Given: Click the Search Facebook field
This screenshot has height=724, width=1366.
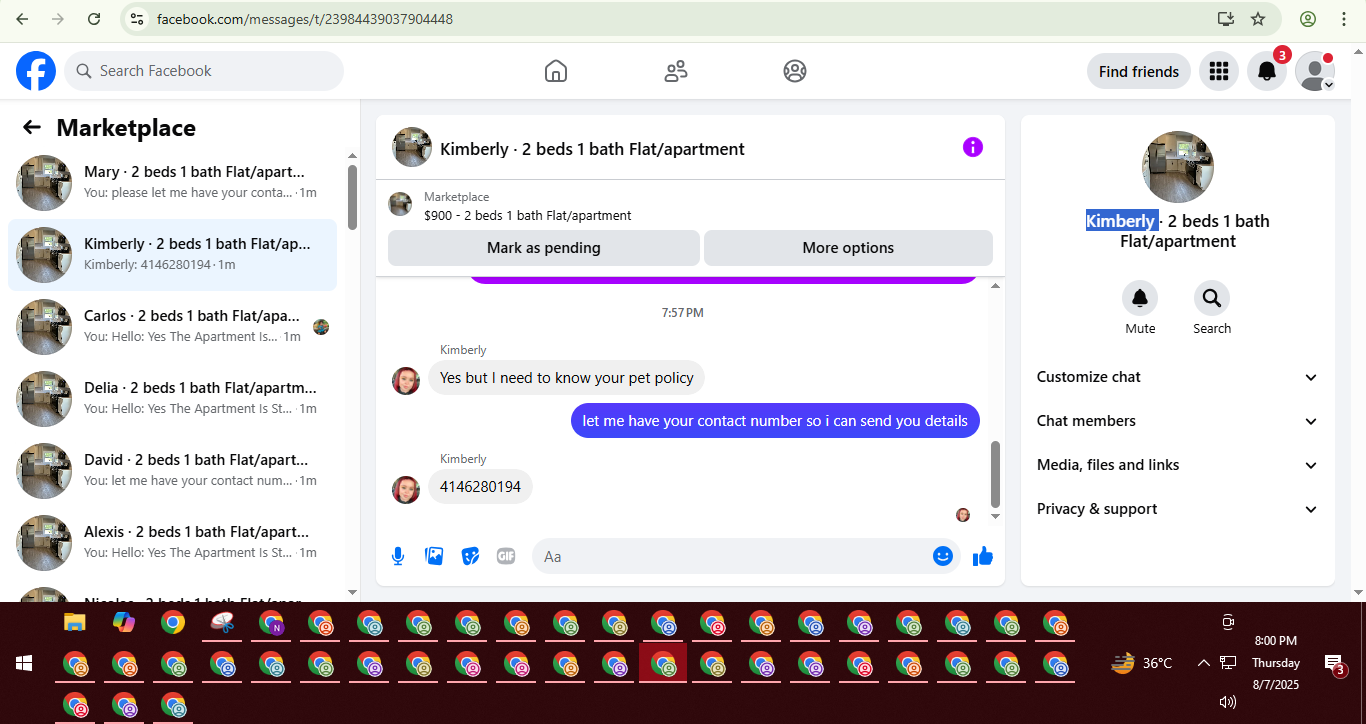Looking at the screenshot, I should tap(204, 71).
